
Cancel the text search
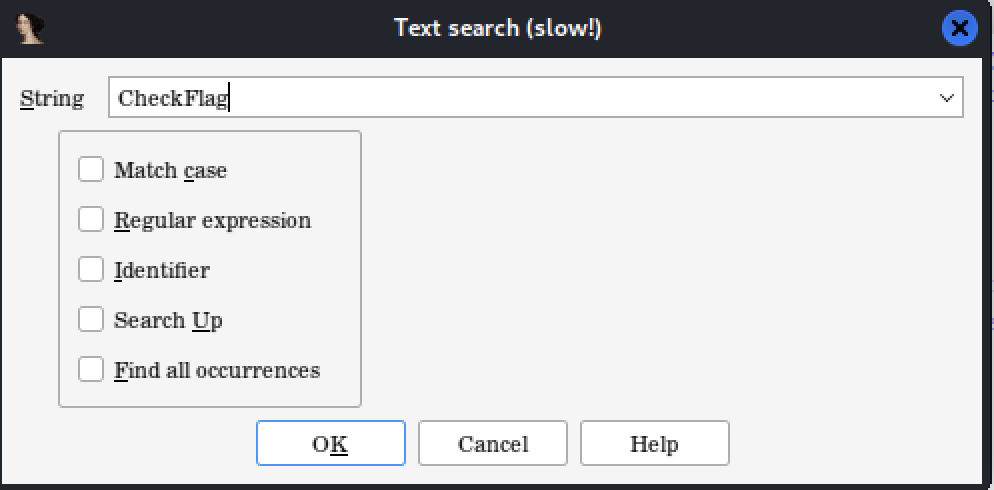point(493,444)
